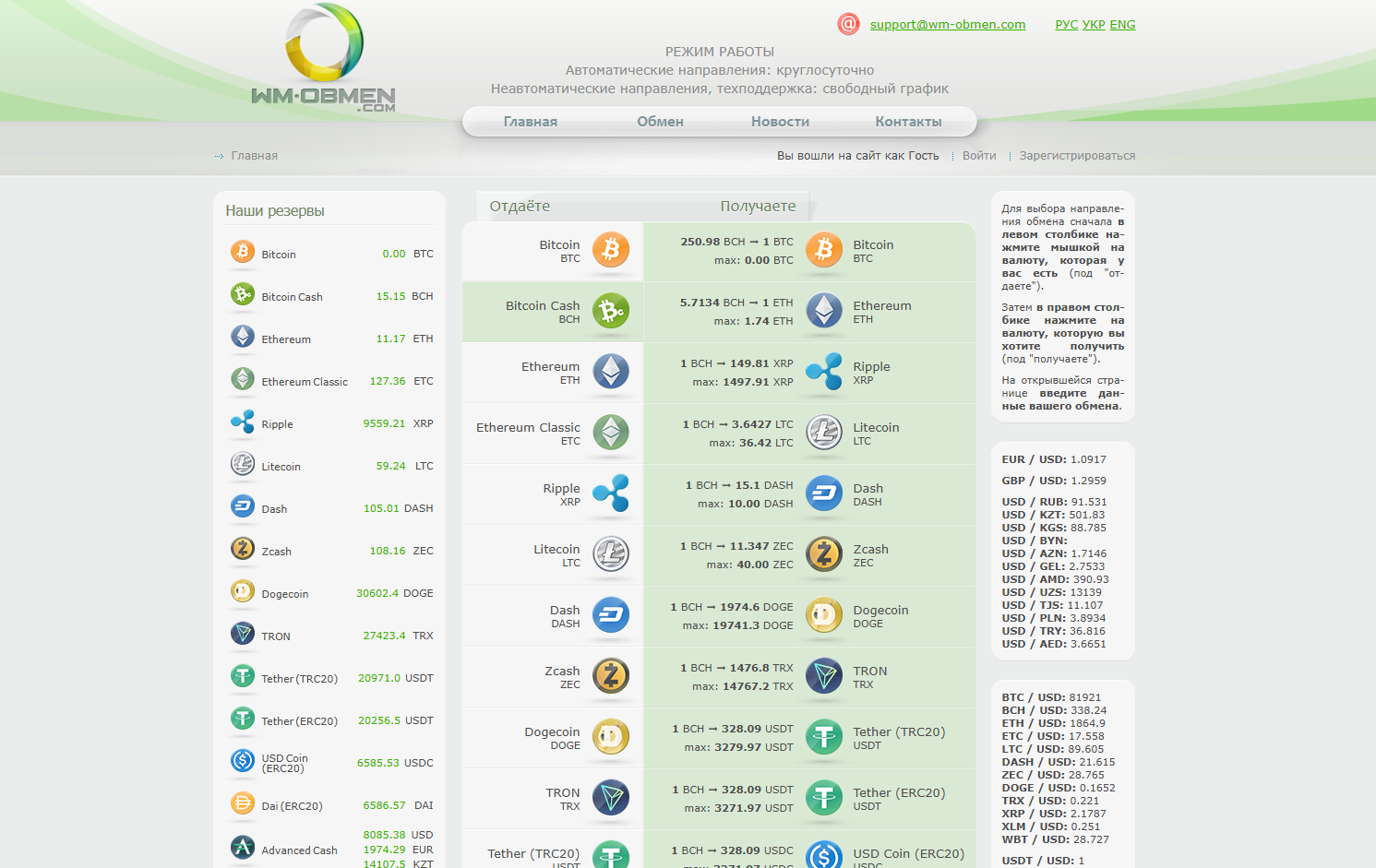Choose Tether (ERC20) icon in Получаете column
This screenshot has height=868, width=1376.
point(824,798)
